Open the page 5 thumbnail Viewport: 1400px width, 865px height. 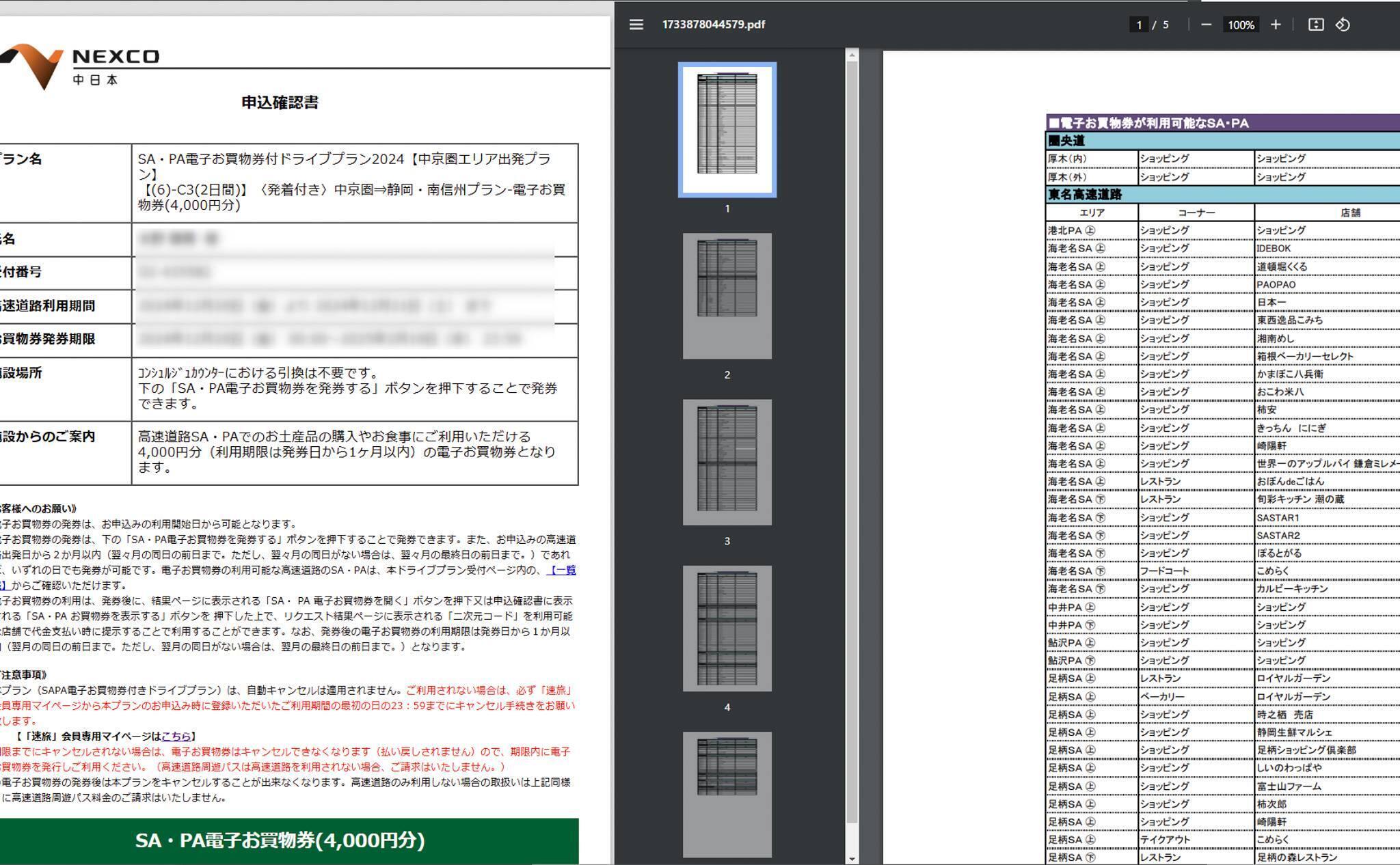tap(727, 795)
